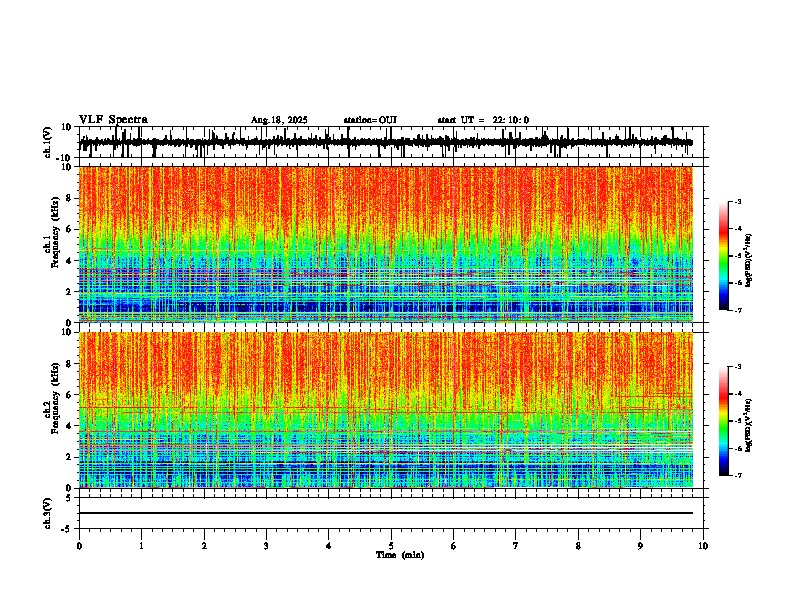
Task: Click the "-3" label on ch.1 color bar
Action: (738, 202)
